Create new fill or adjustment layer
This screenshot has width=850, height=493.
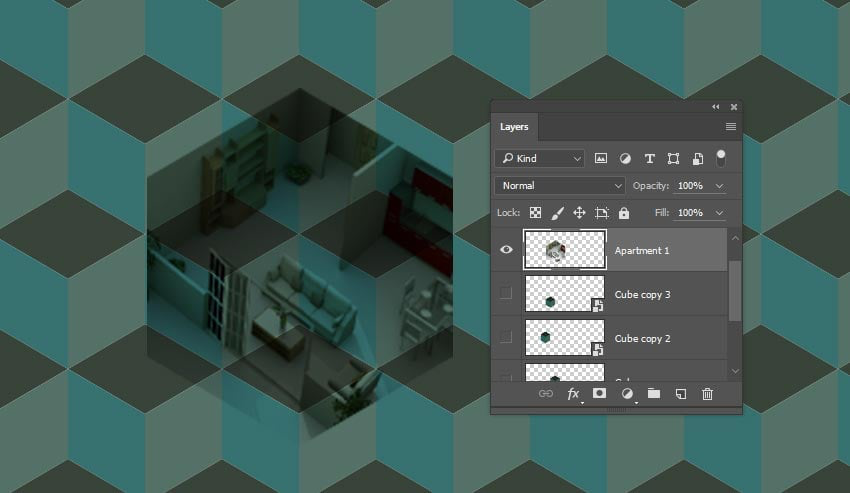click(x=627, y=394)
